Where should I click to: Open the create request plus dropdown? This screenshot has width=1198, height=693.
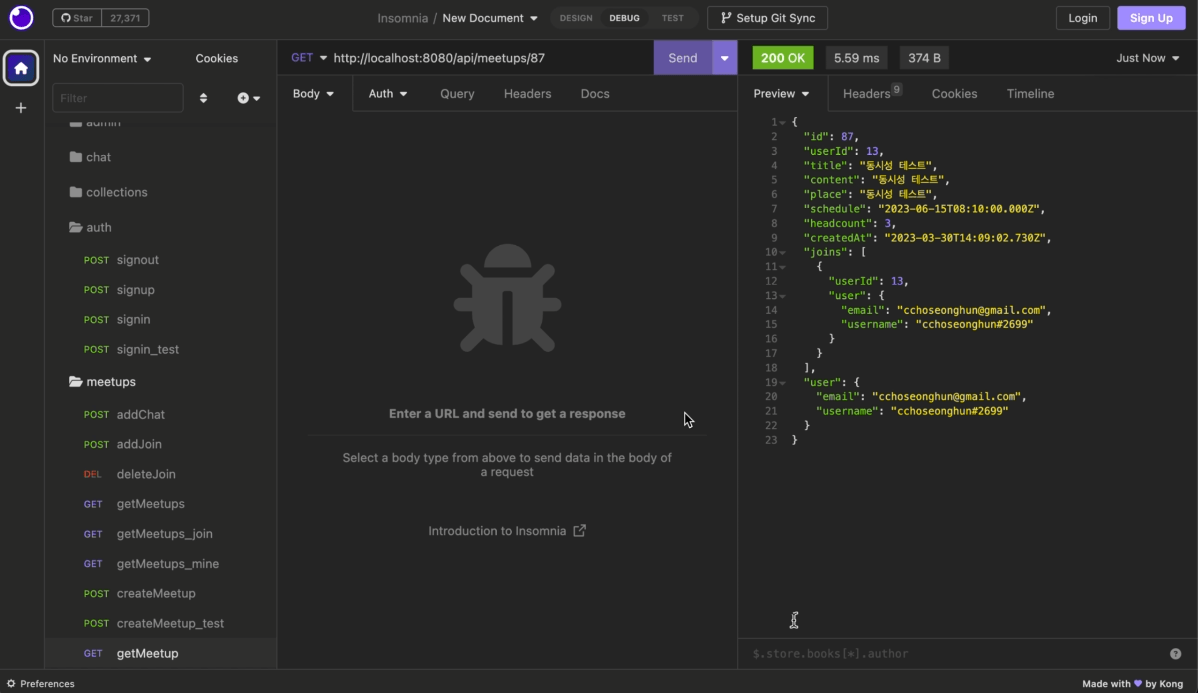248,98
